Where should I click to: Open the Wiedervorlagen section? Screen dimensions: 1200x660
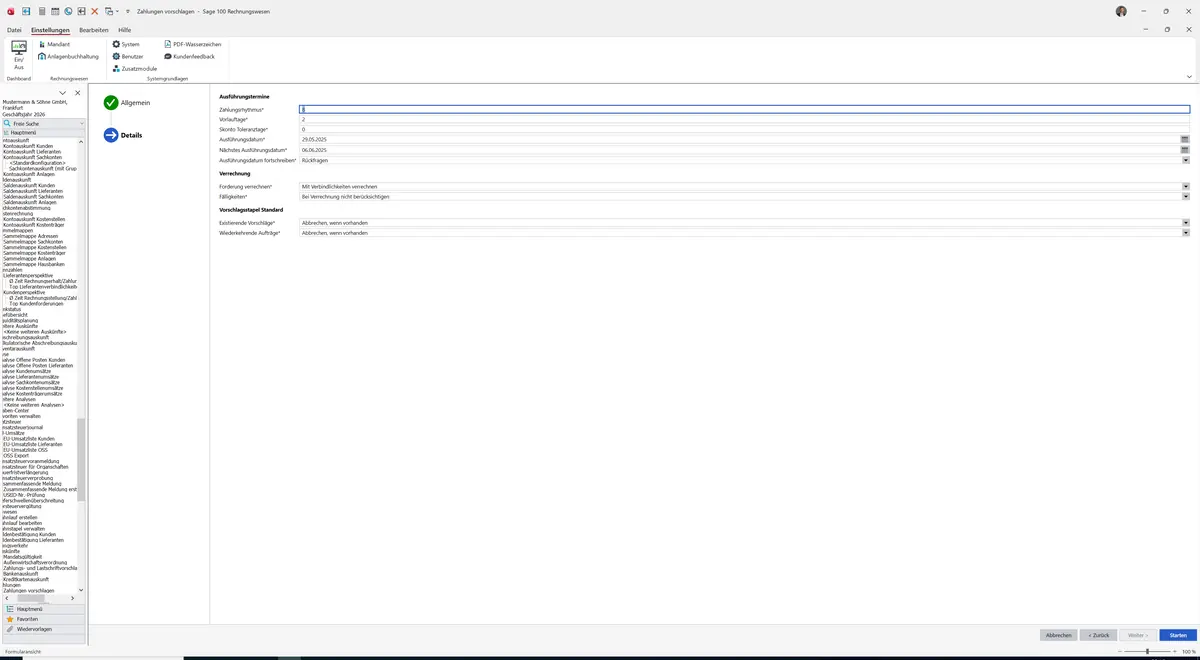click(43, 629)
